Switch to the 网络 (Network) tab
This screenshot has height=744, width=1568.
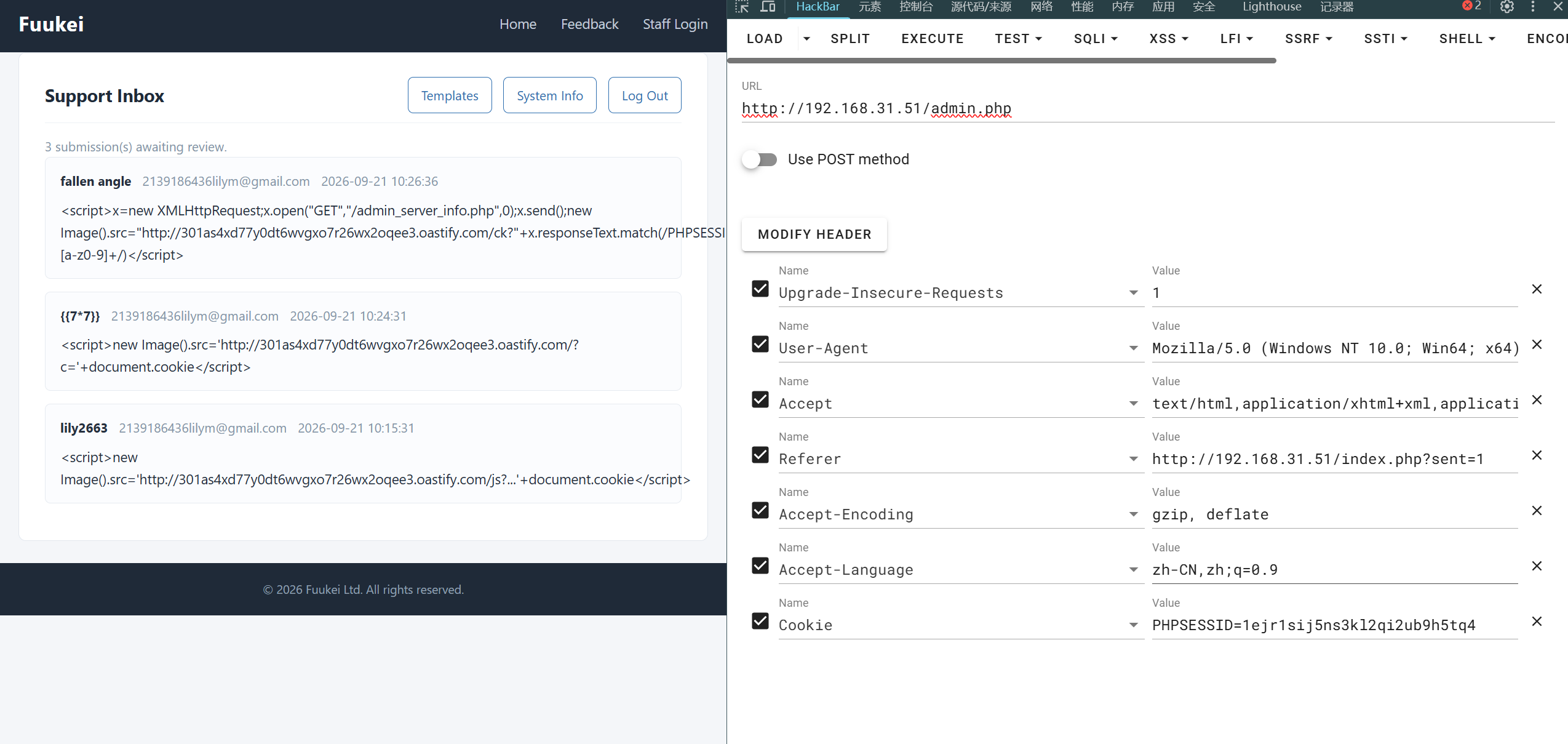point(1041,7)
